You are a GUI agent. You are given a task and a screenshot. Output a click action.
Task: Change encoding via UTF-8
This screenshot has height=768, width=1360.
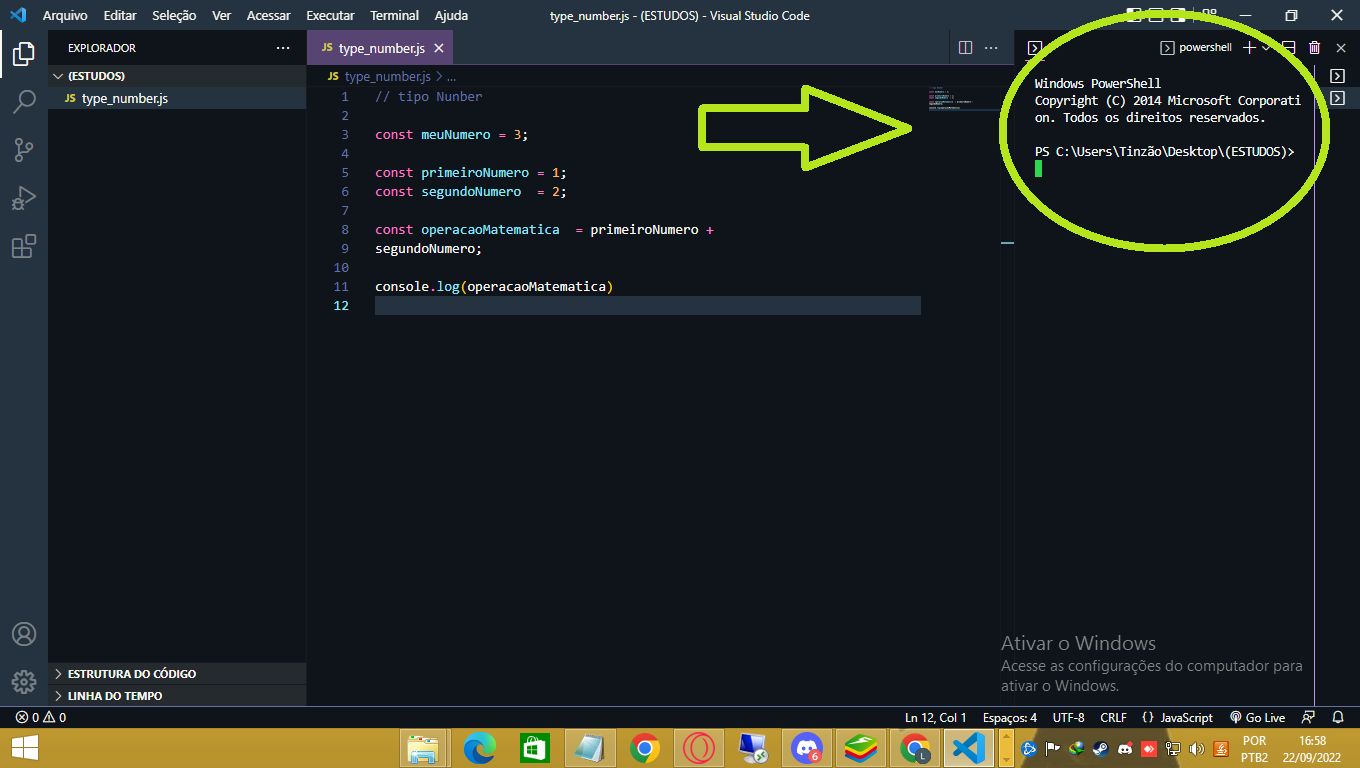click(1068, 717)
